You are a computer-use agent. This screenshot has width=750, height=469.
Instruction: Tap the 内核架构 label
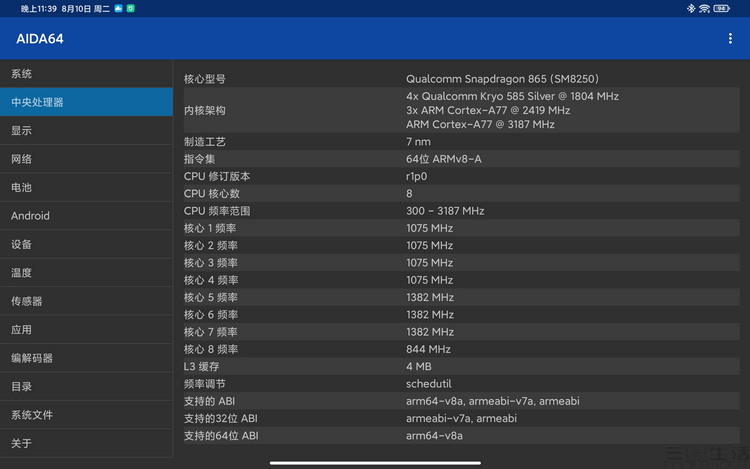tap(204, 110)
